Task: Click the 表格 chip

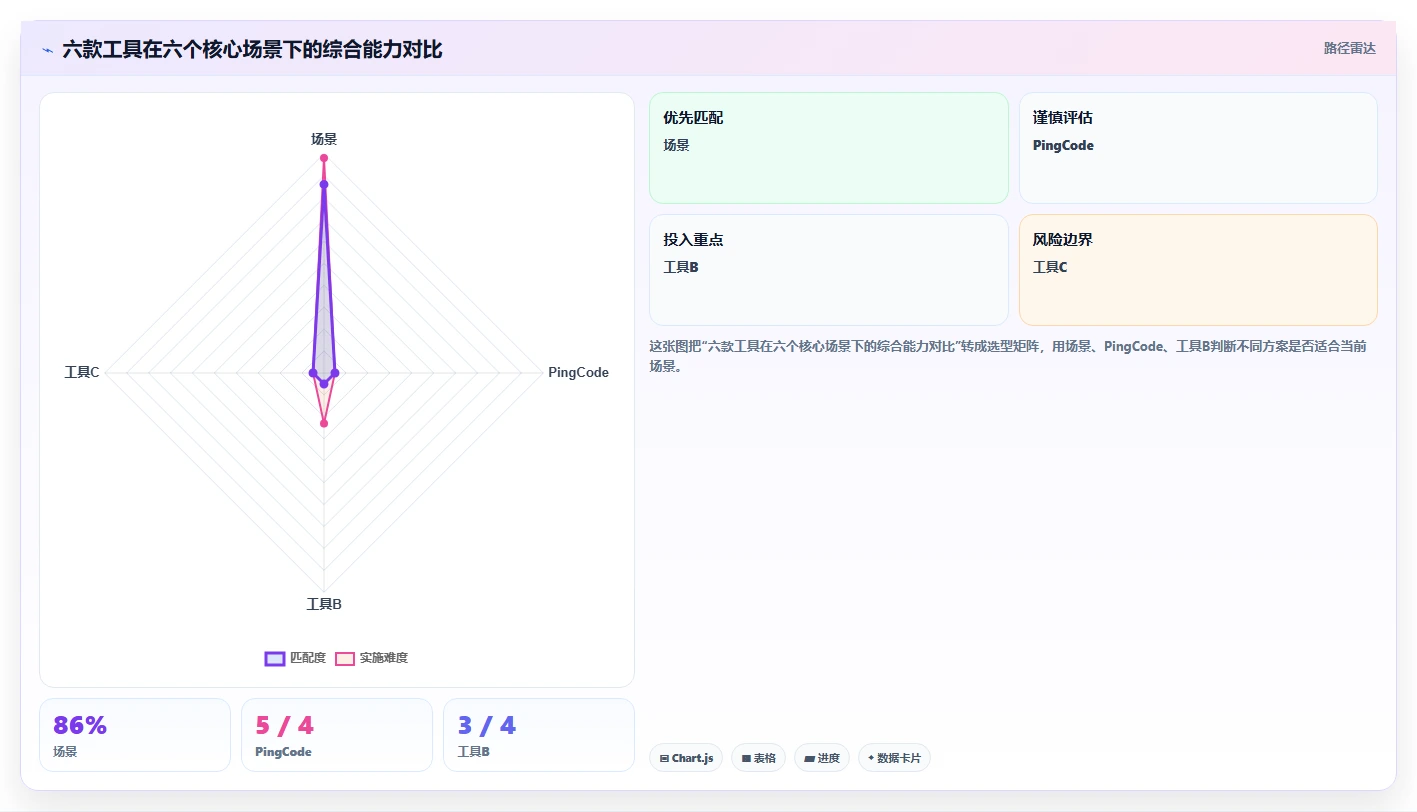Action: pyautogui.click(x=759, y=758)
